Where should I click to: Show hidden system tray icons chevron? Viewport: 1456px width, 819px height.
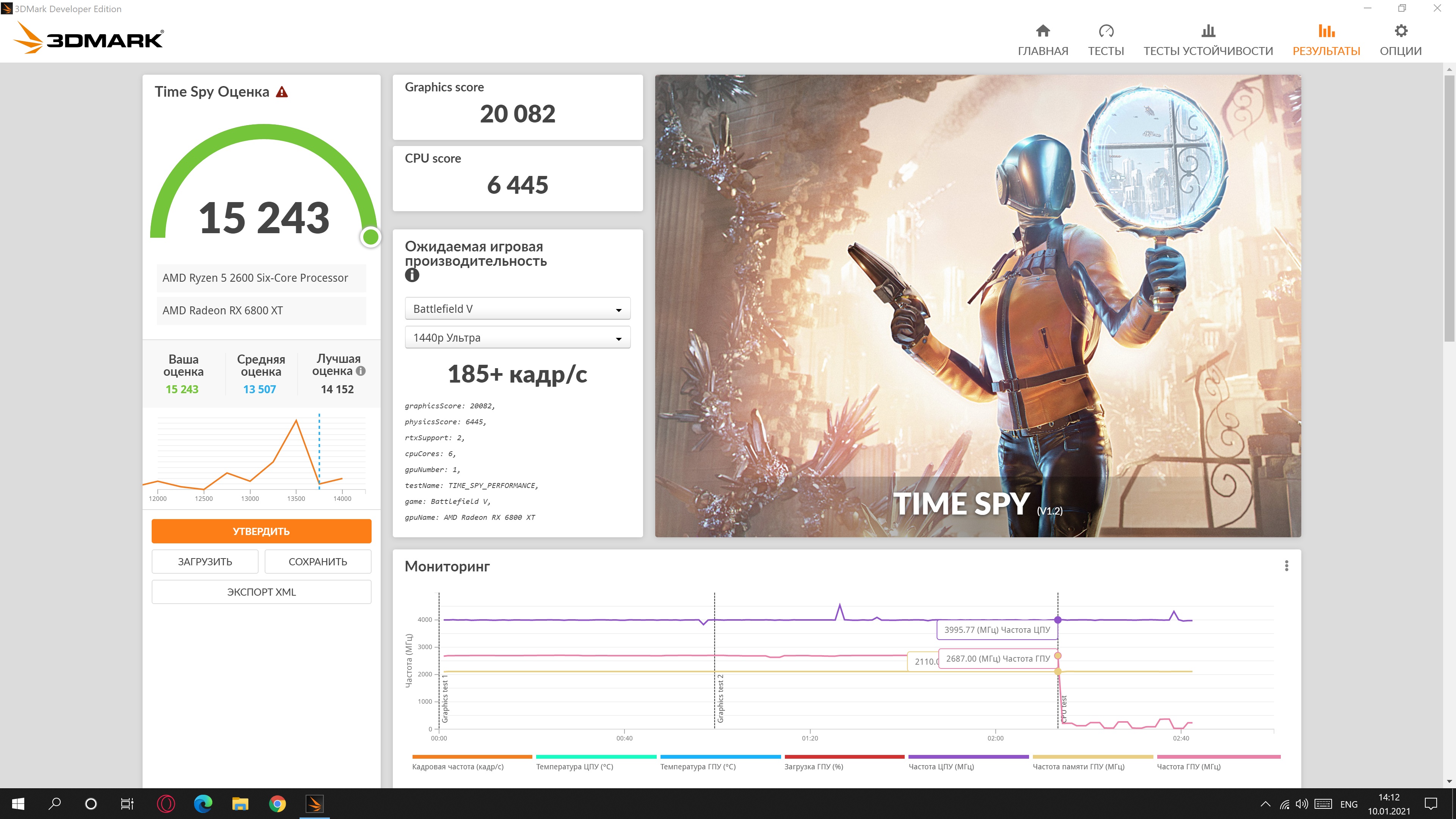(1266, 804)
